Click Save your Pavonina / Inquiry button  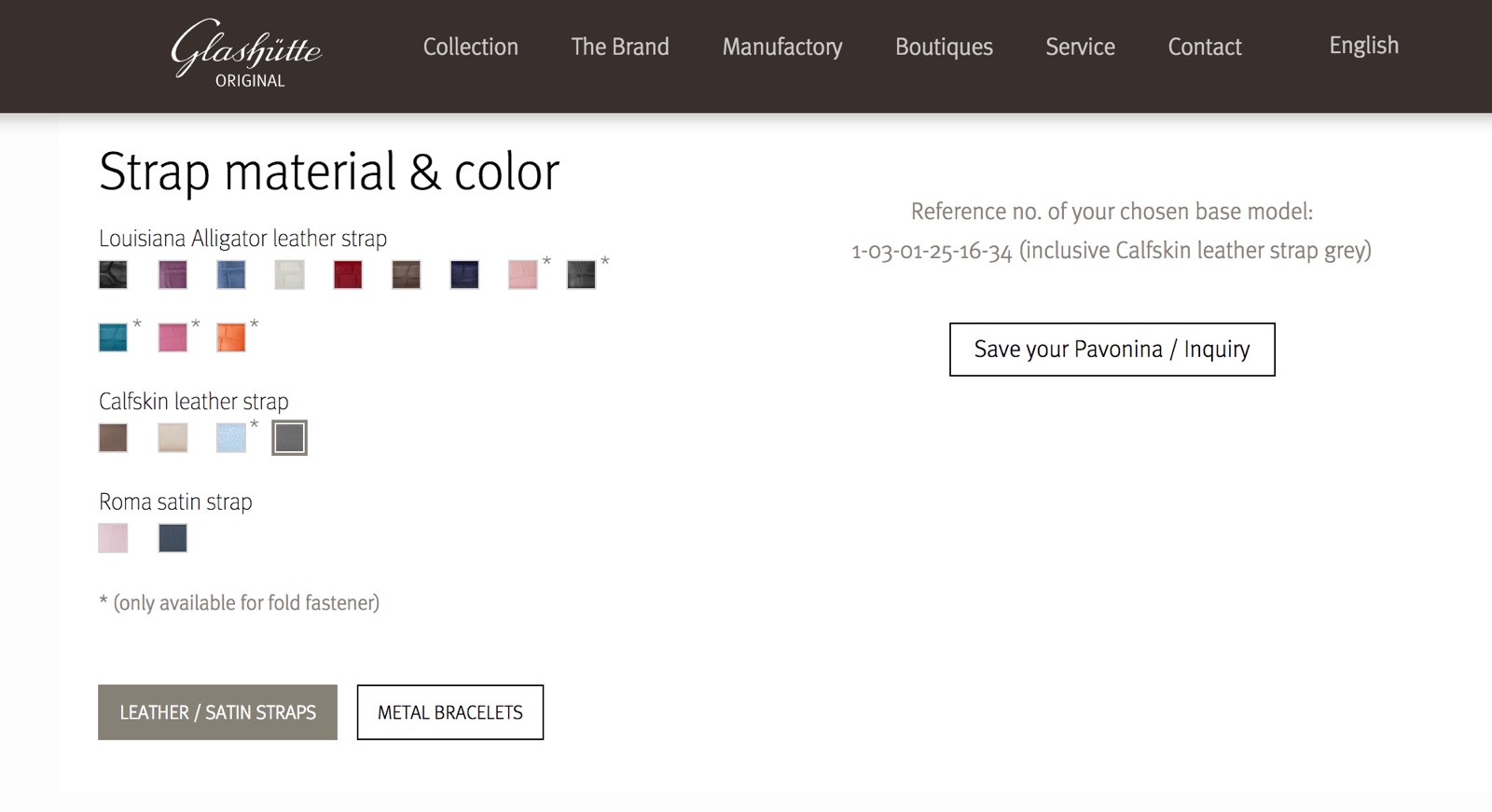[x=1112, y=350]
